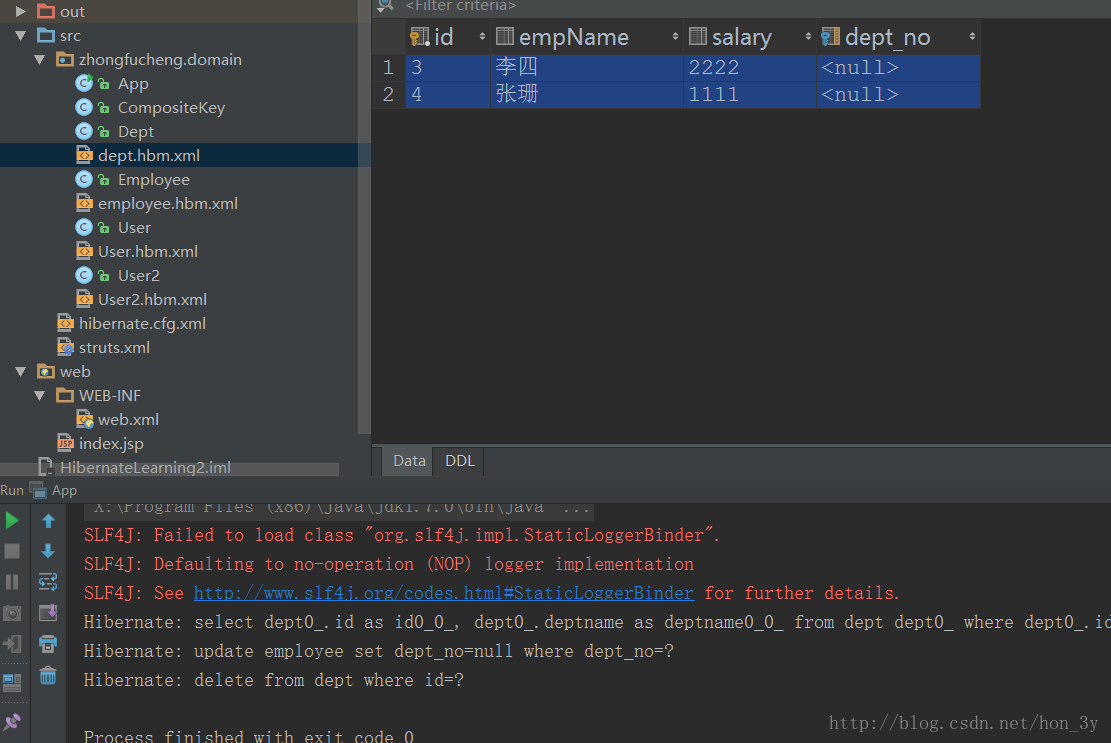Rerun App with green play button

tap(12, 521)
